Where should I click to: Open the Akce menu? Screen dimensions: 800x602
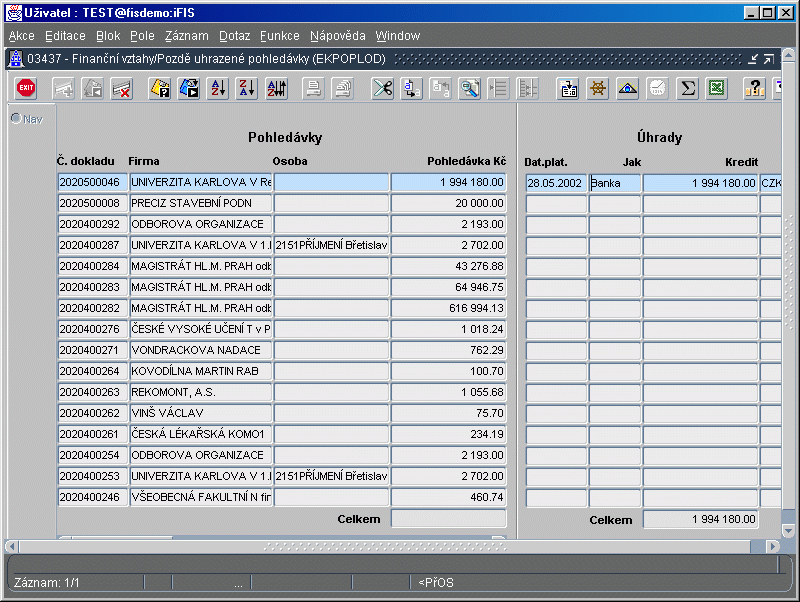pyautogui.click(x=21, y=36)
